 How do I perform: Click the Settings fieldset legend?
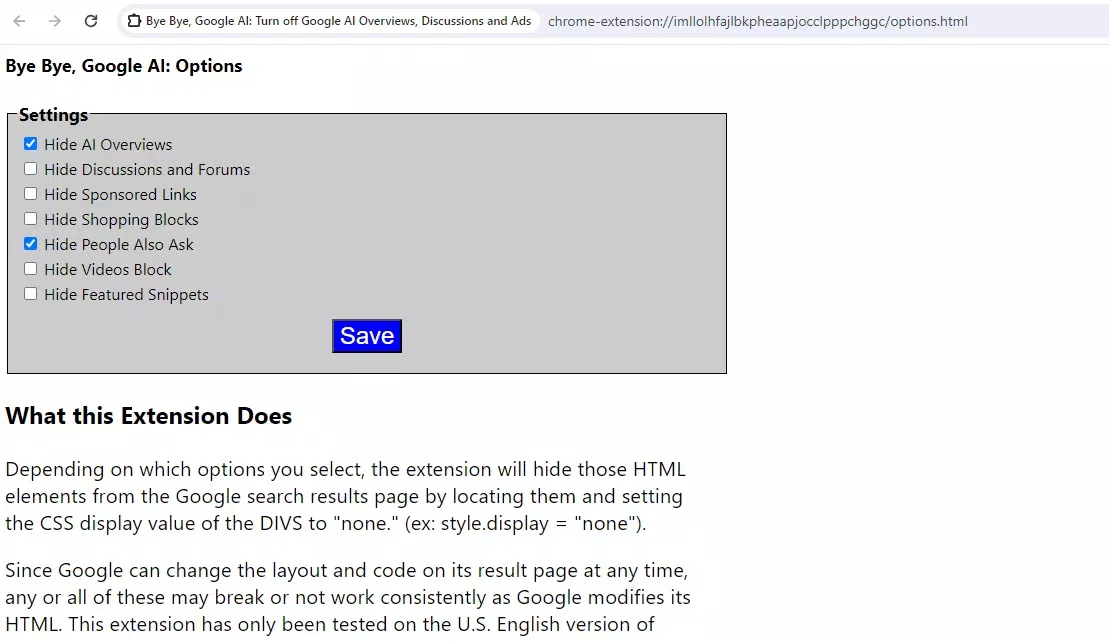[53, 114]
